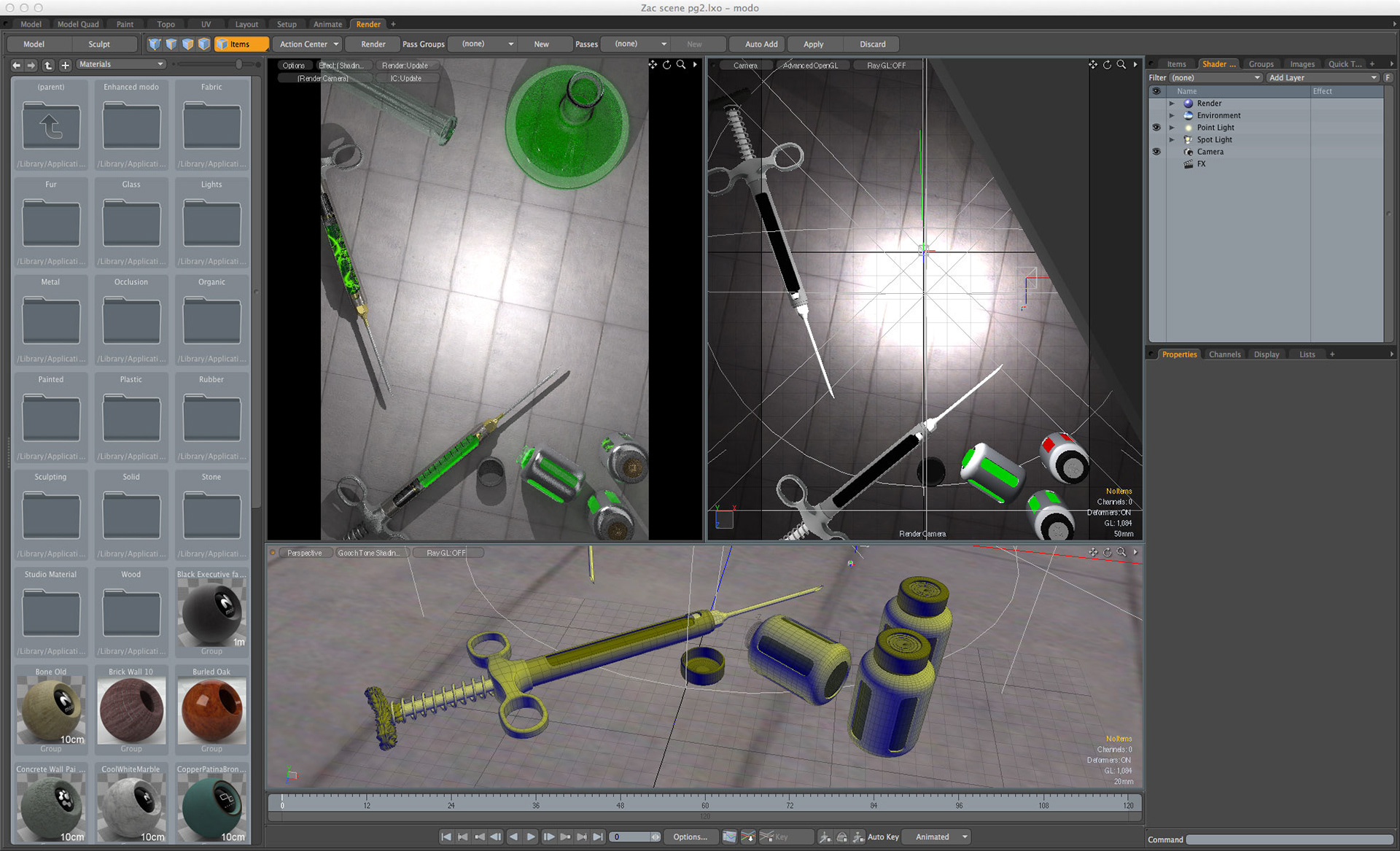This screenshot has width=1400, height=851.
Task: Open the Action Center dropdown
Action: [308, 44]
